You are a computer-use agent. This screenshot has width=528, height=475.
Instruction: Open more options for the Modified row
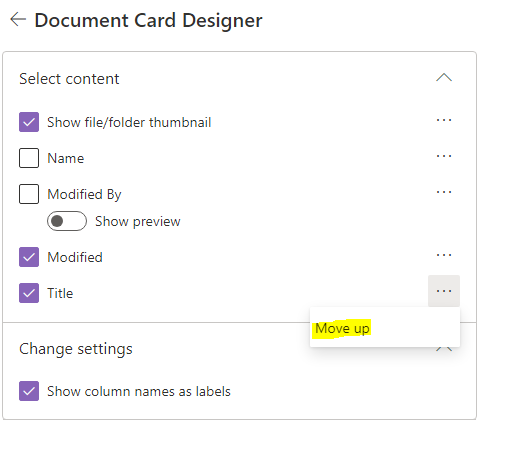pos(443,255)
